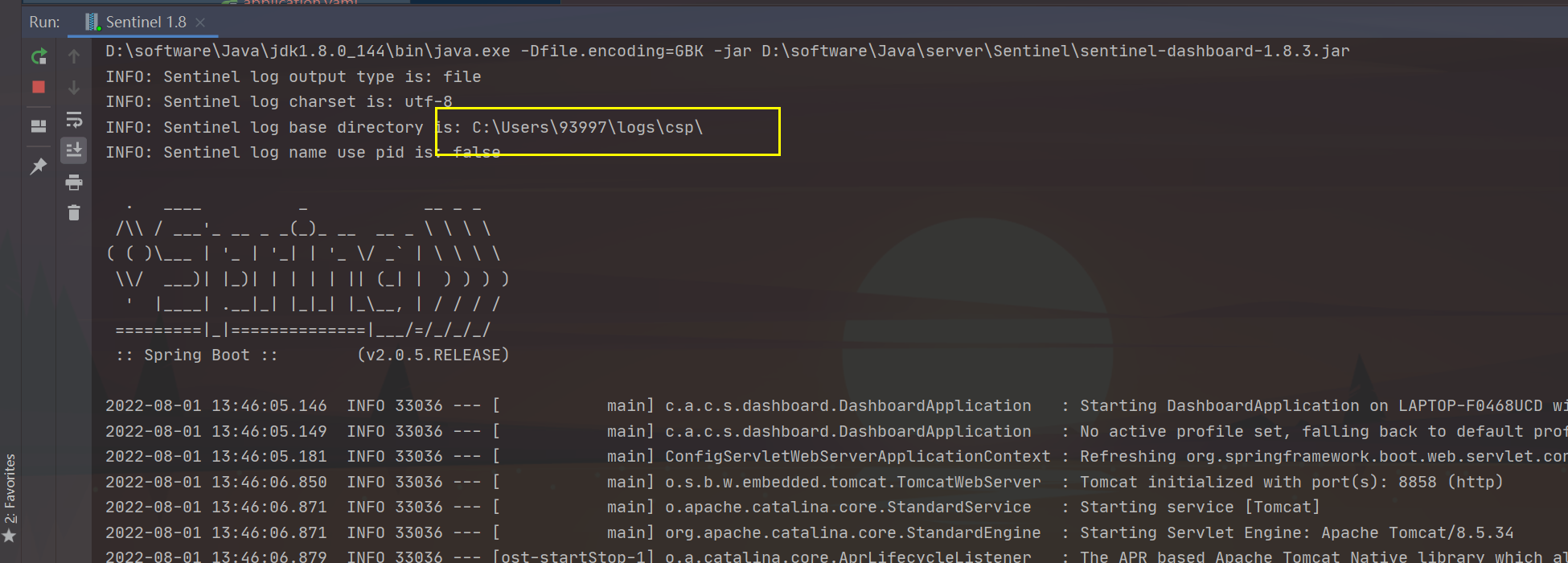Pin the Run tab with the pin icon
This screenshot has height=563, width=1568.
pos(39,166)
